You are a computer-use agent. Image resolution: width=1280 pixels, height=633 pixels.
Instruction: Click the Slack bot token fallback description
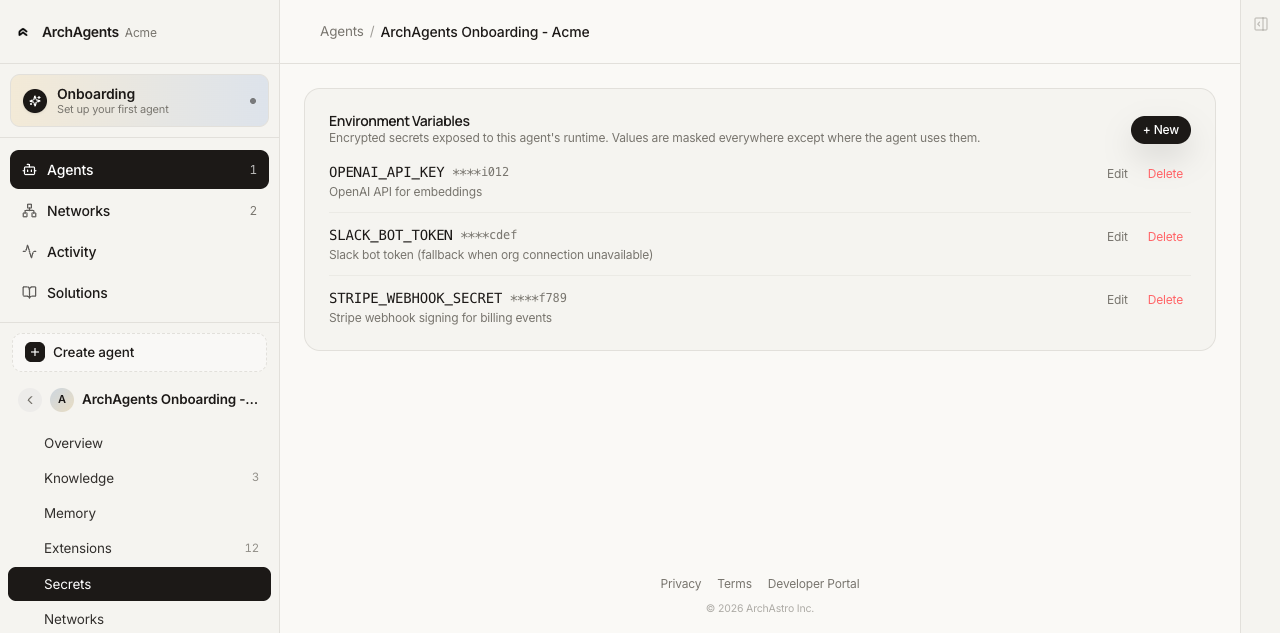coord(491,255)
